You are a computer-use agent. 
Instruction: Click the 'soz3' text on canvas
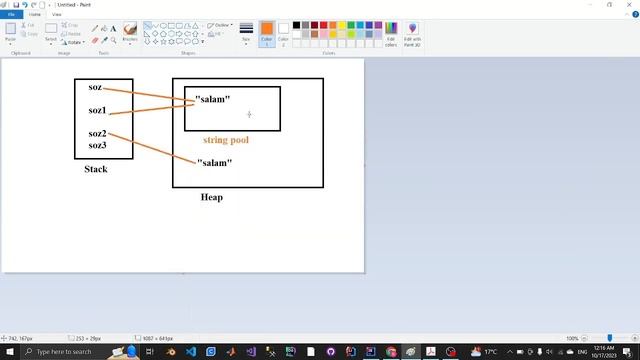click(98, 145)
